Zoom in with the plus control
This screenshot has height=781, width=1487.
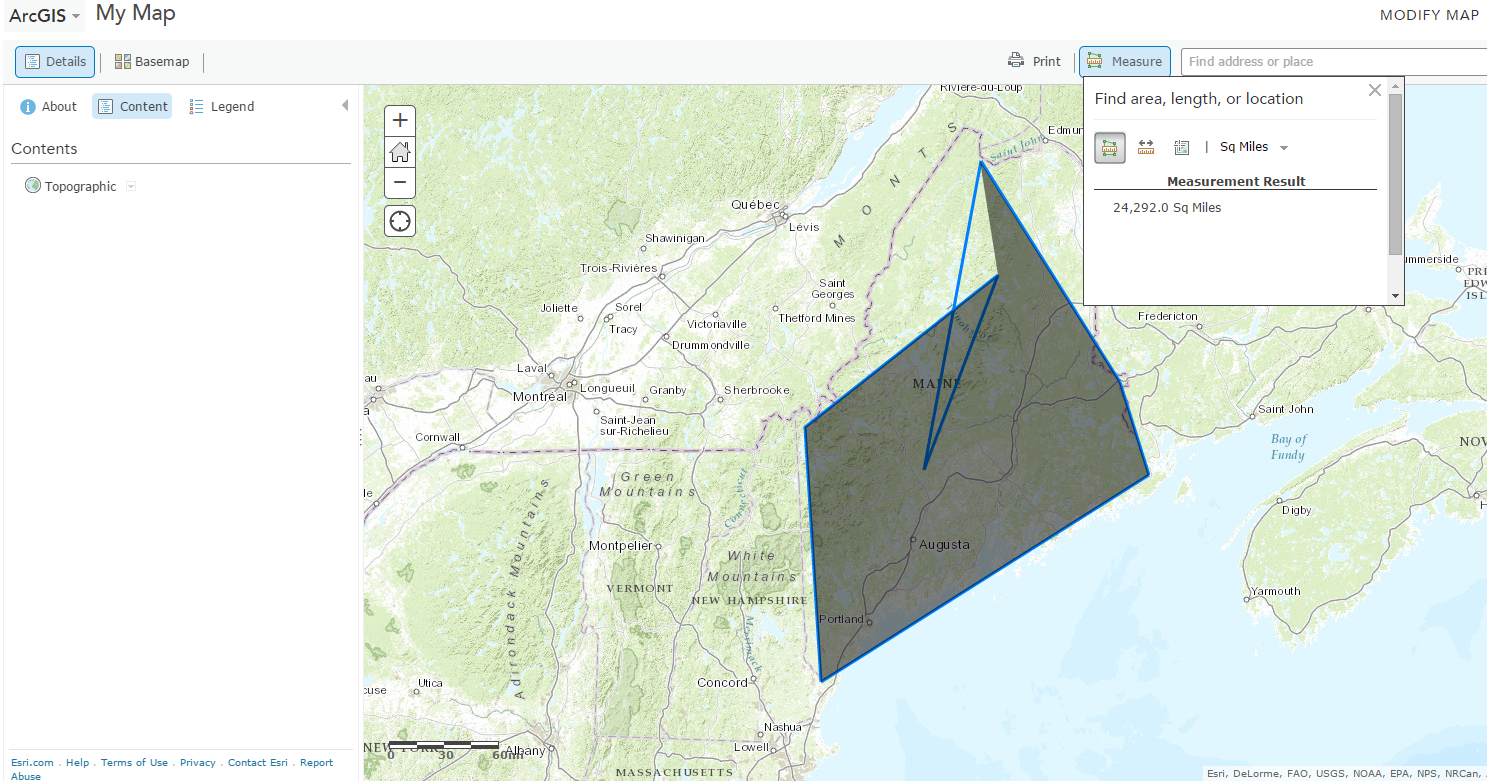click(399, 120)
